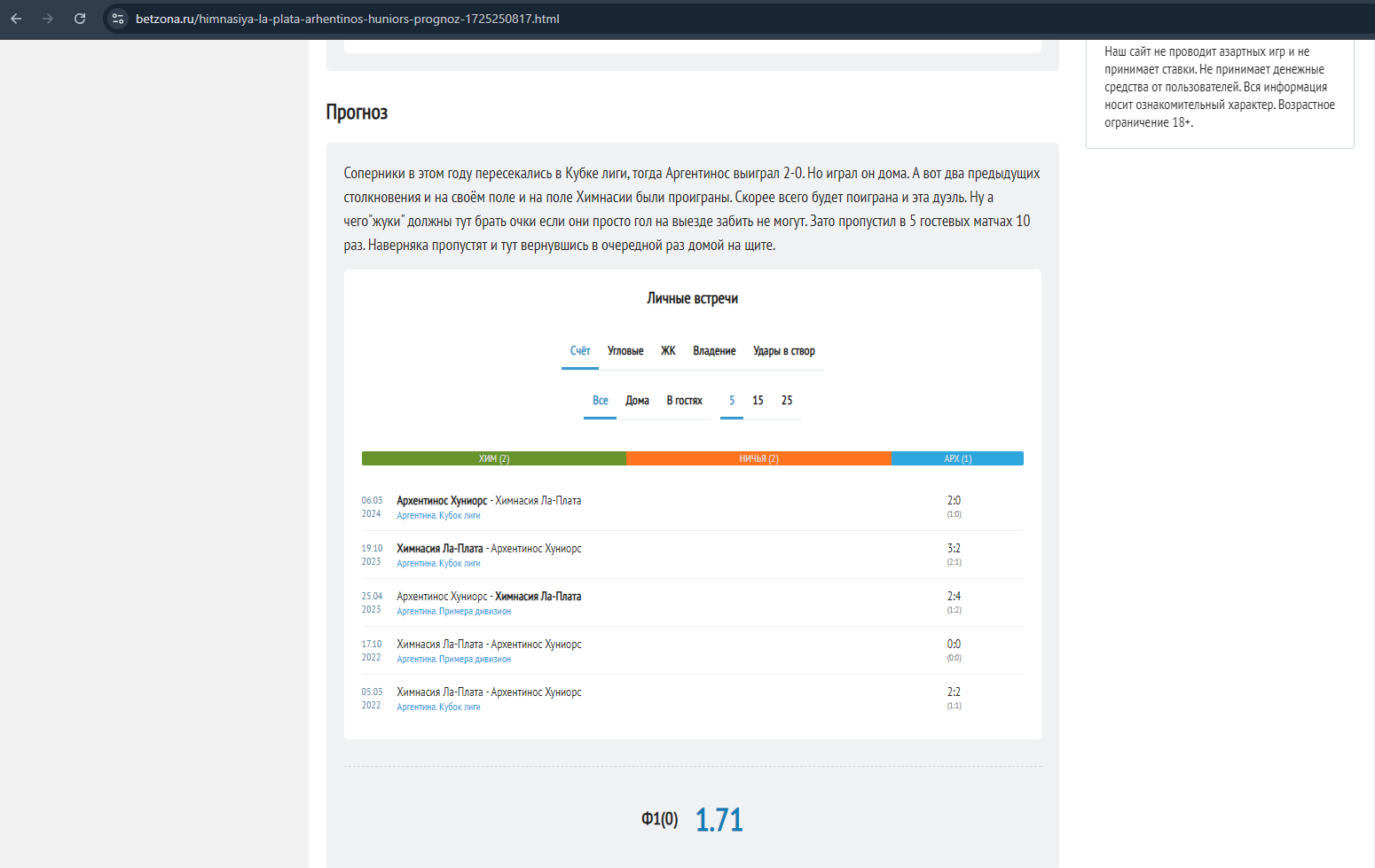Click the 0:0 score of 17.10 match
The height and width of the screenshot is (868, 1375).
click(x=954, y=645)
